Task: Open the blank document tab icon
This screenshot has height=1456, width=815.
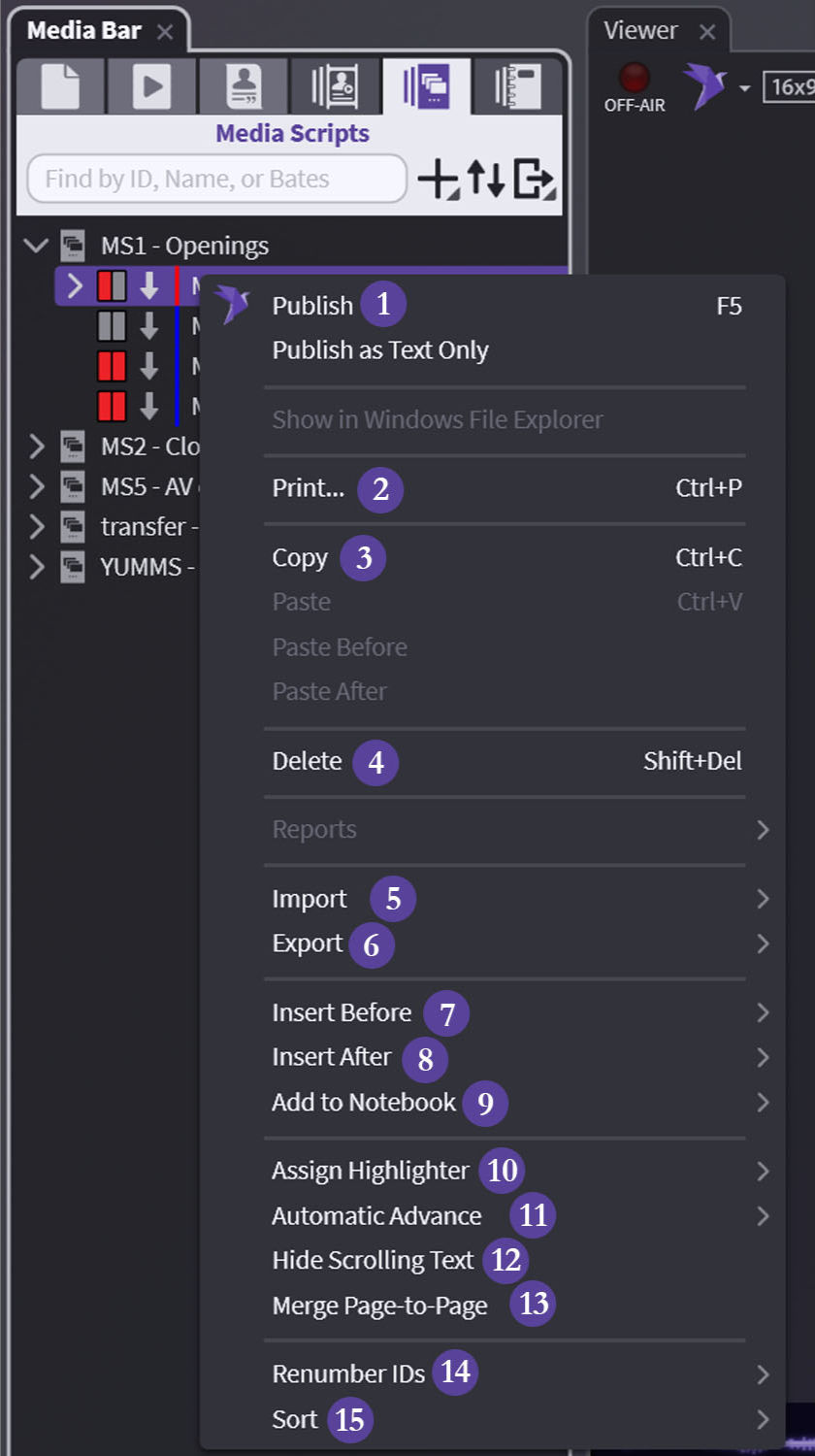Action: [x=61, y=85]
